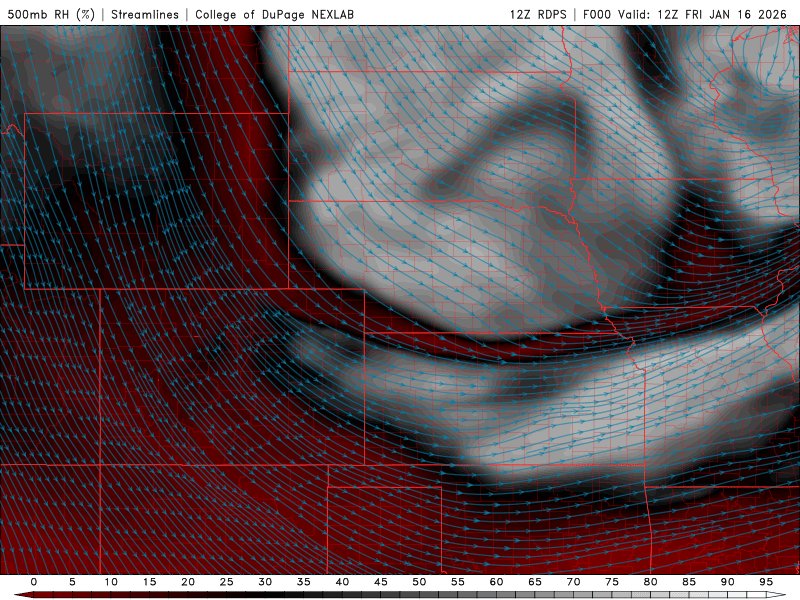
Task: Click the '60' color scale label
Action: coord(496,582)
